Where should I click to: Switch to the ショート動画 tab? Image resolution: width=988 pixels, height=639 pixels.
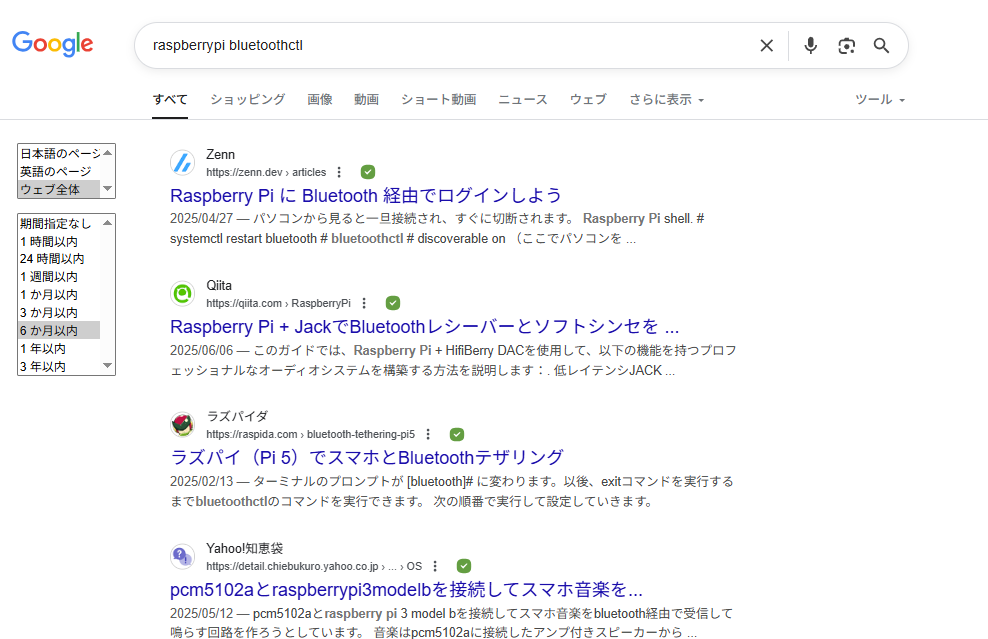click(439, 100)
